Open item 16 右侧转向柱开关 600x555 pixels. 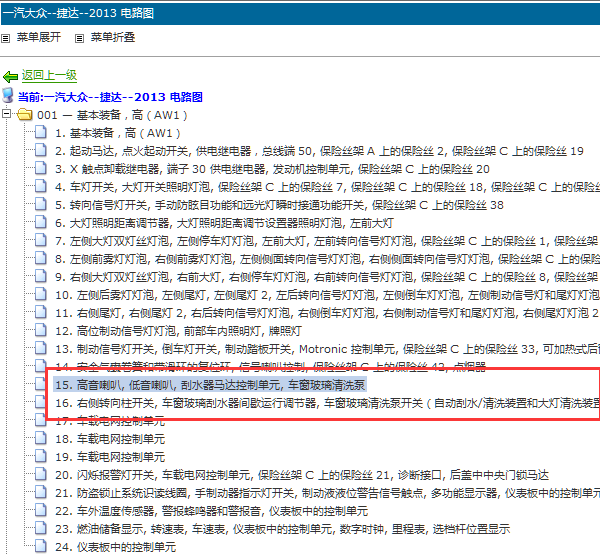(327, 403)
